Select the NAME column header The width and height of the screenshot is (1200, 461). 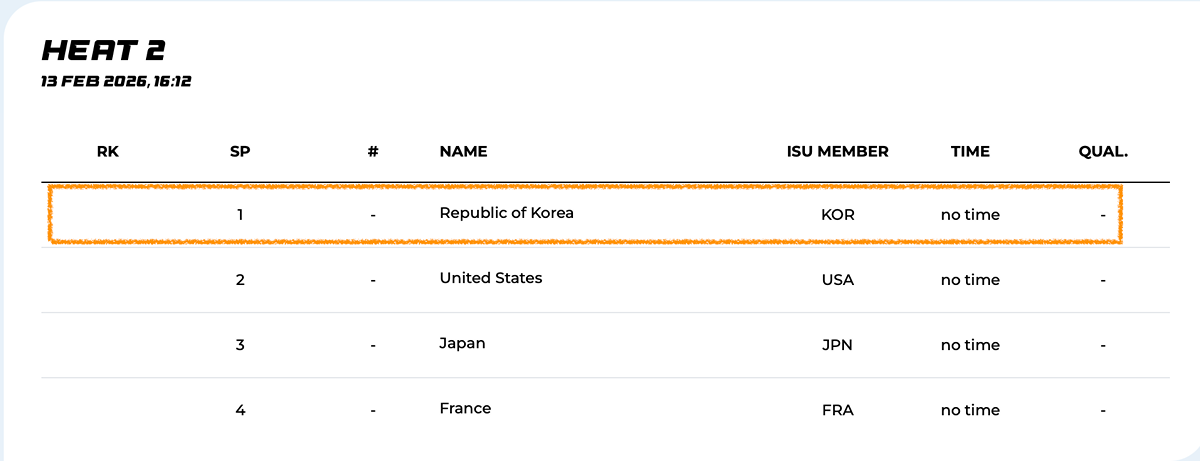(x=463, y=152)
